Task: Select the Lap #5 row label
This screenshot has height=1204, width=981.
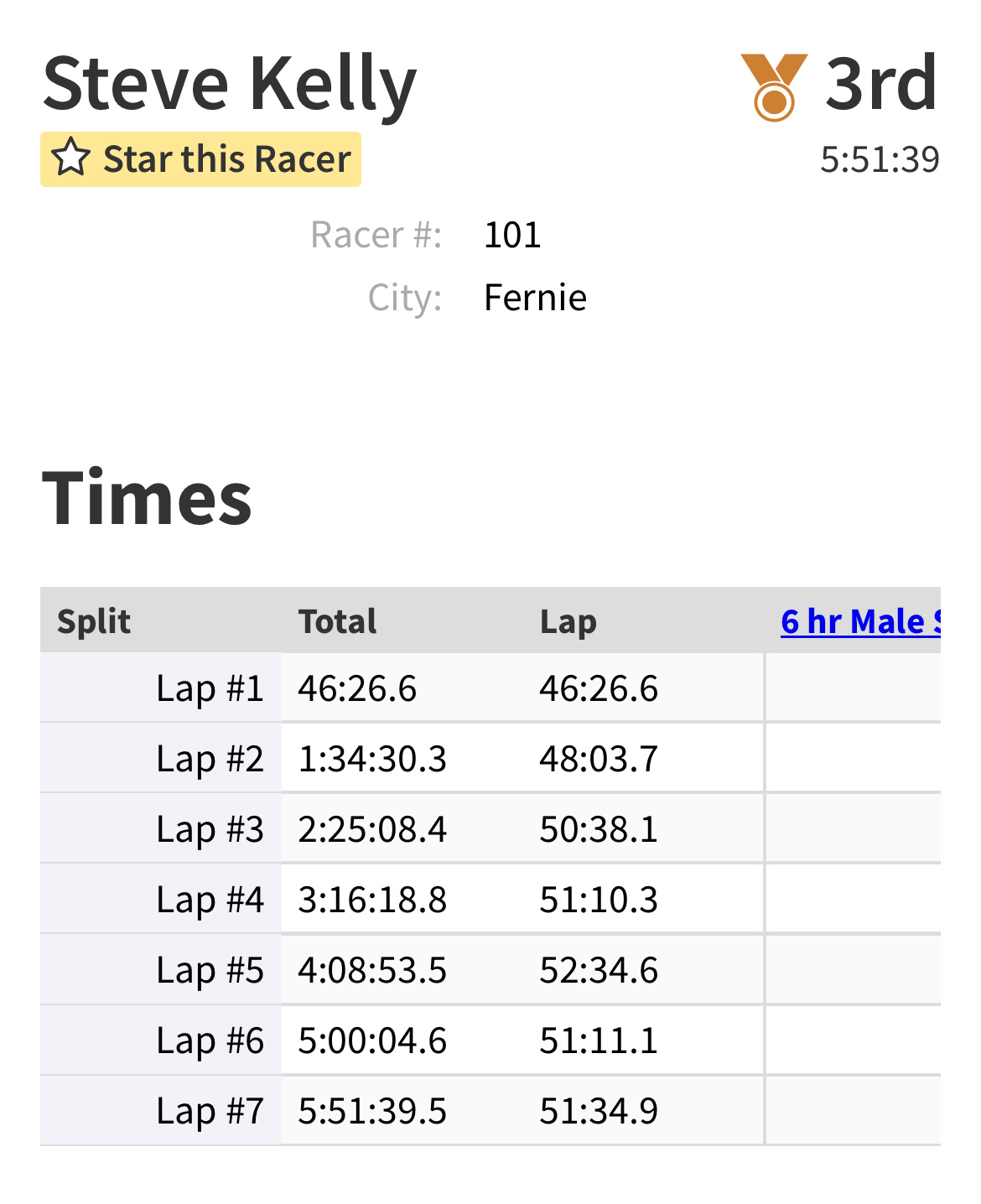Action: point(210,970)
